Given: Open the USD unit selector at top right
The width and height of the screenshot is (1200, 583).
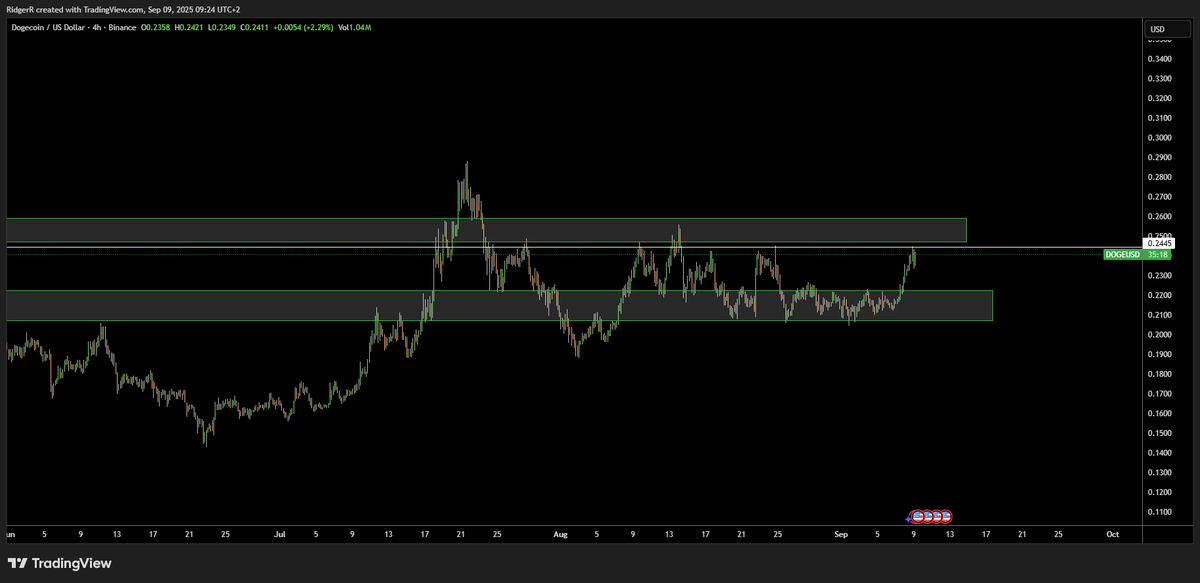Looking at the screenshot, I should pyautogui.click(x=1166, y=29).
